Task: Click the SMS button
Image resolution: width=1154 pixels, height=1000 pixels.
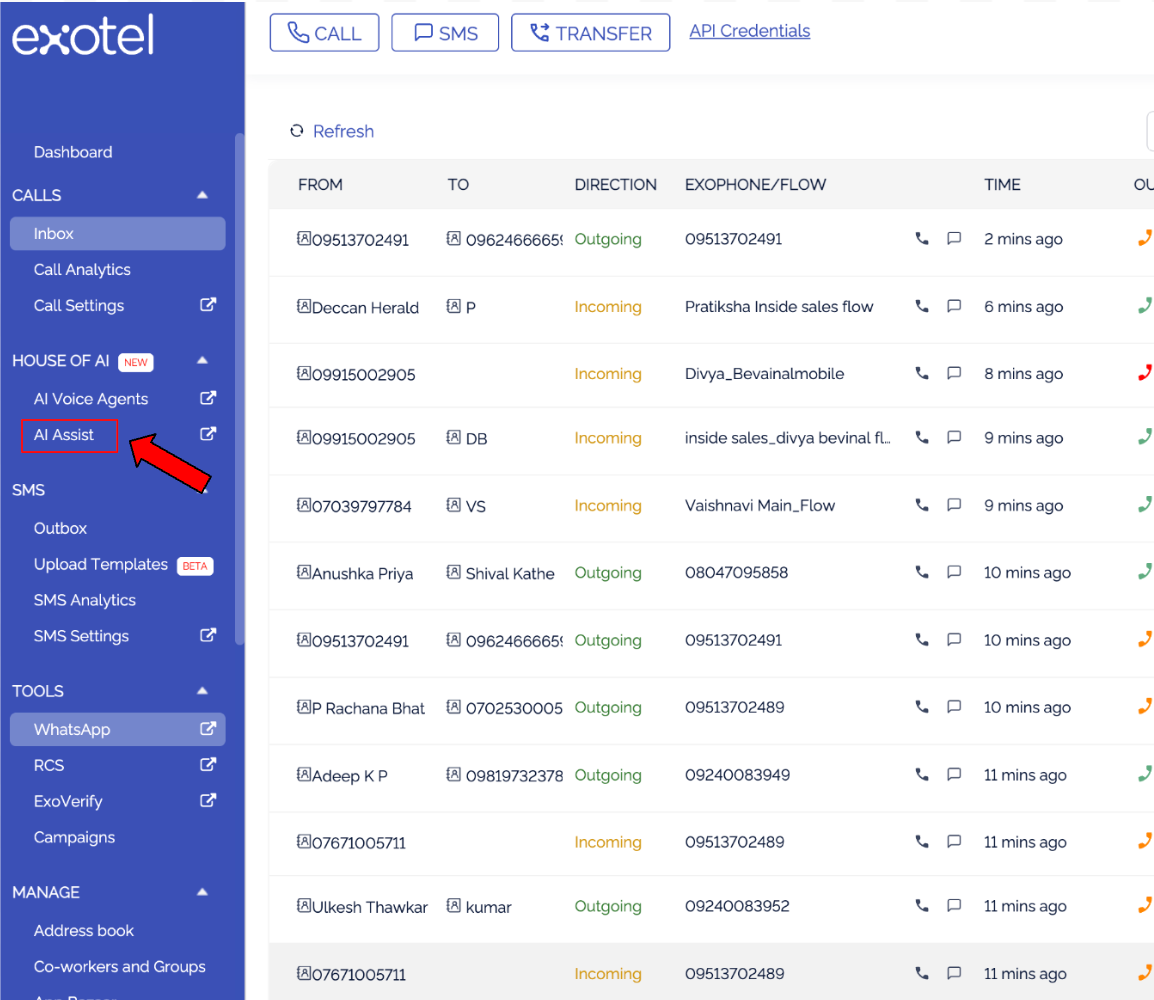Action: 445,33
